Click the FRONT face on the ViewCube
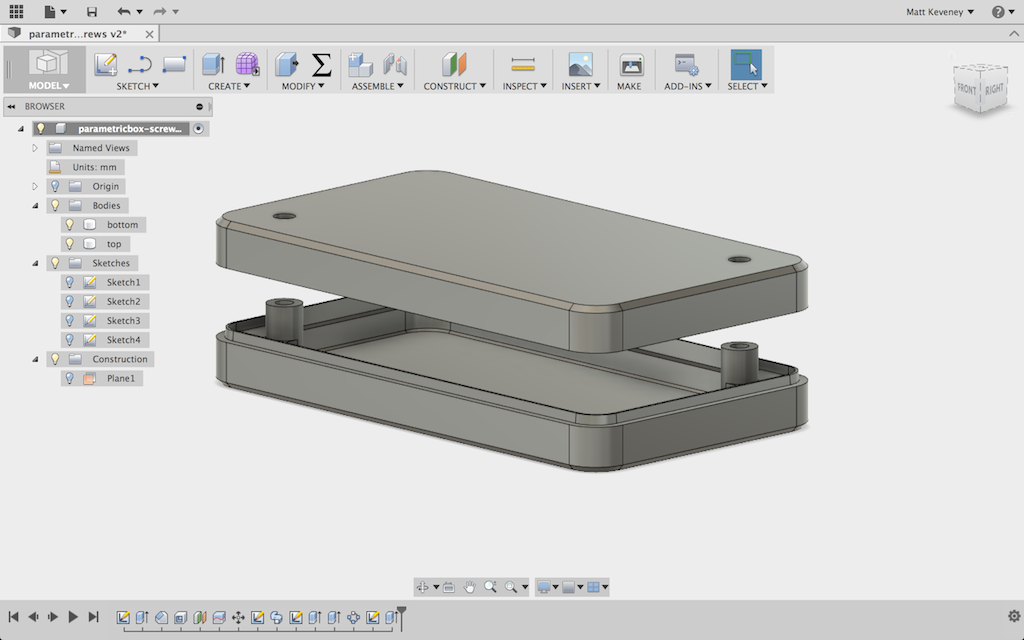Screen dimensions: 1024x640 click(965, 90)
